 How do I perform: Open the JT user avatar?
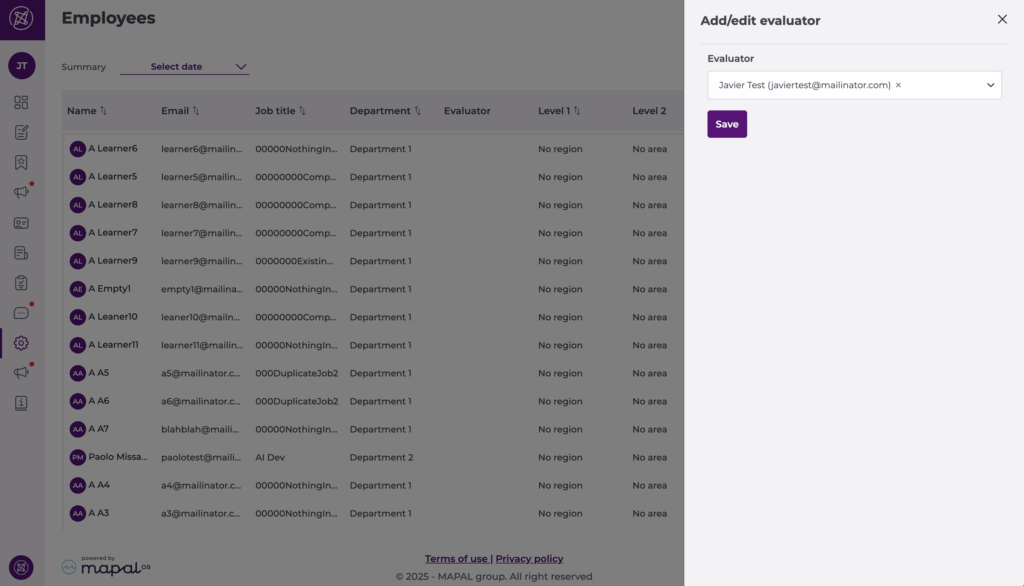tap(21, 66)
